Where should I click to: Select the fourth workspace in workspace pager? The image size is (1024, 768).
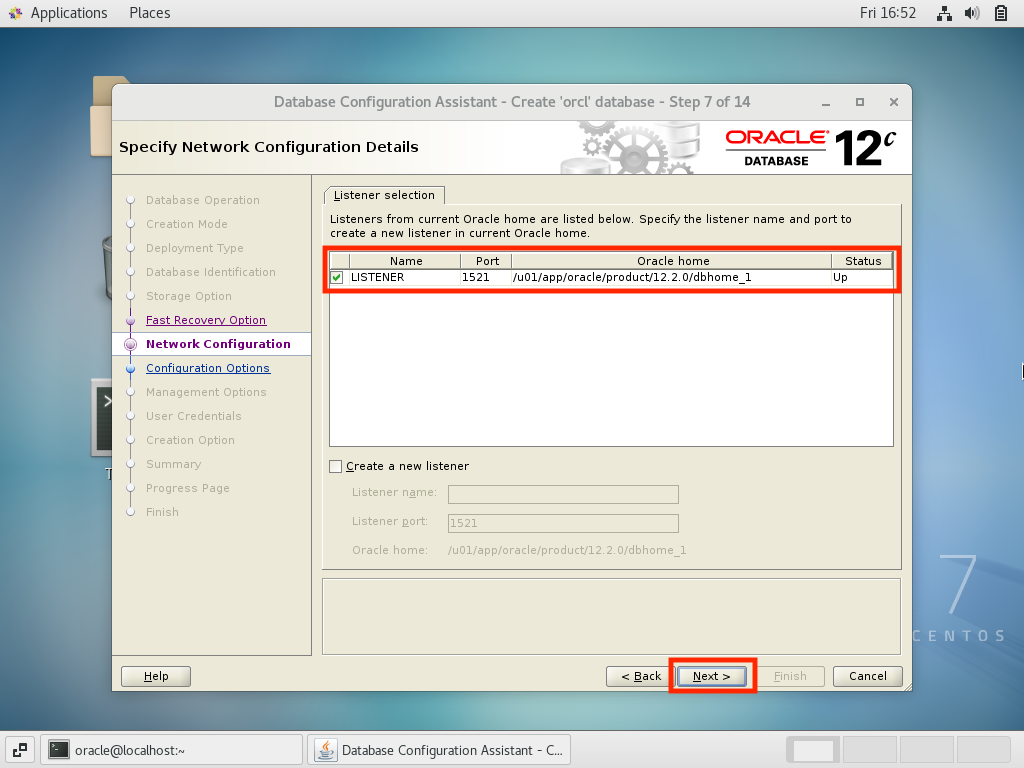(x=984, y=750)
